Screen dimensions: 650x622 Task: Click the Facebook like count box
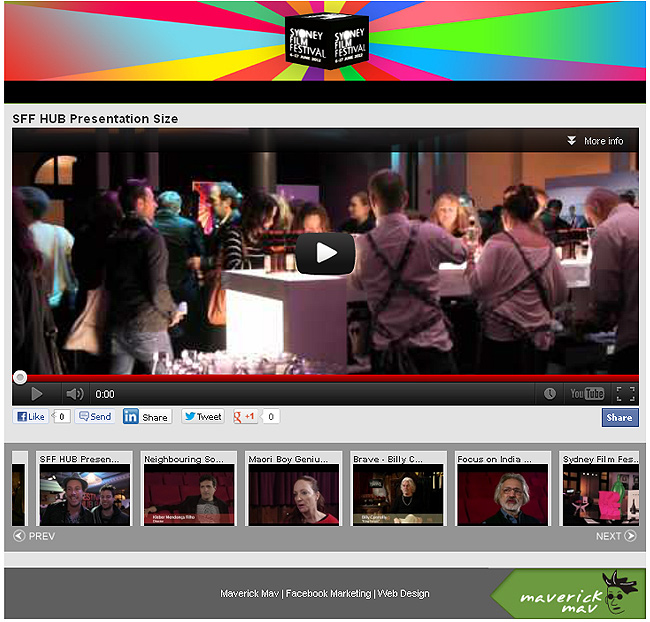point(61,416)
